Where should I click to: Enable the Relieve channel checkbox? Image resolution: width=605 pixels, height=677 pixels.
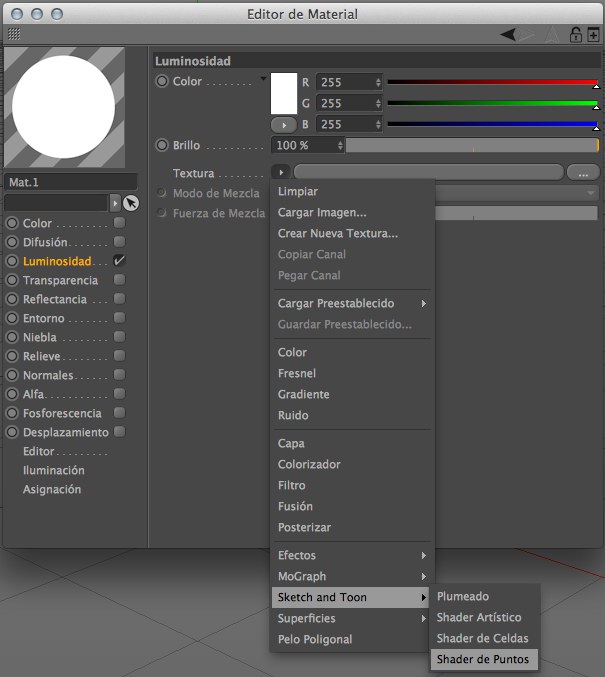point(119,356)
